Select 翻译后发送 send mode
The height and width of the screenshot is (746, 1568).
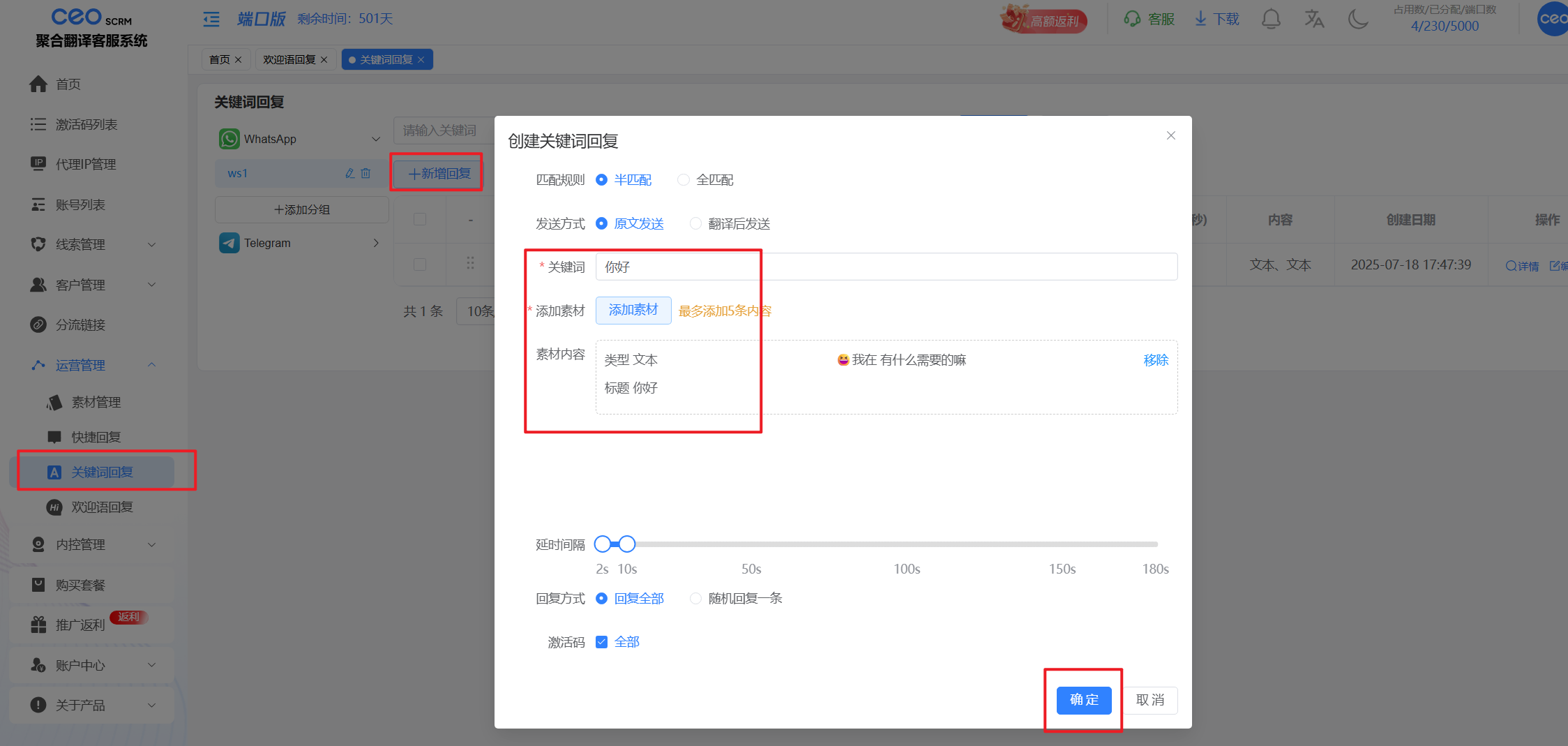730,223
